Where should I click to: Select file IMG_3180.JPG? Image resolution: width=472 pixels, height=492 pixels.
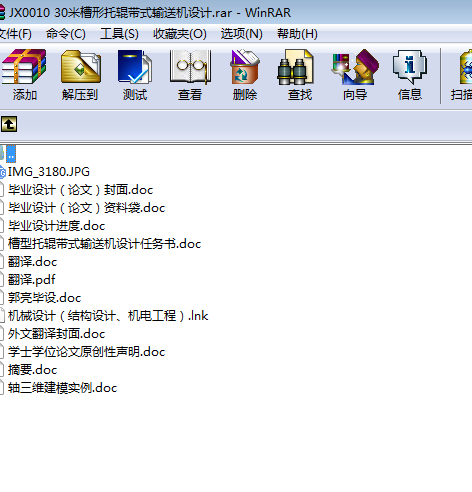tap(49, 172)
